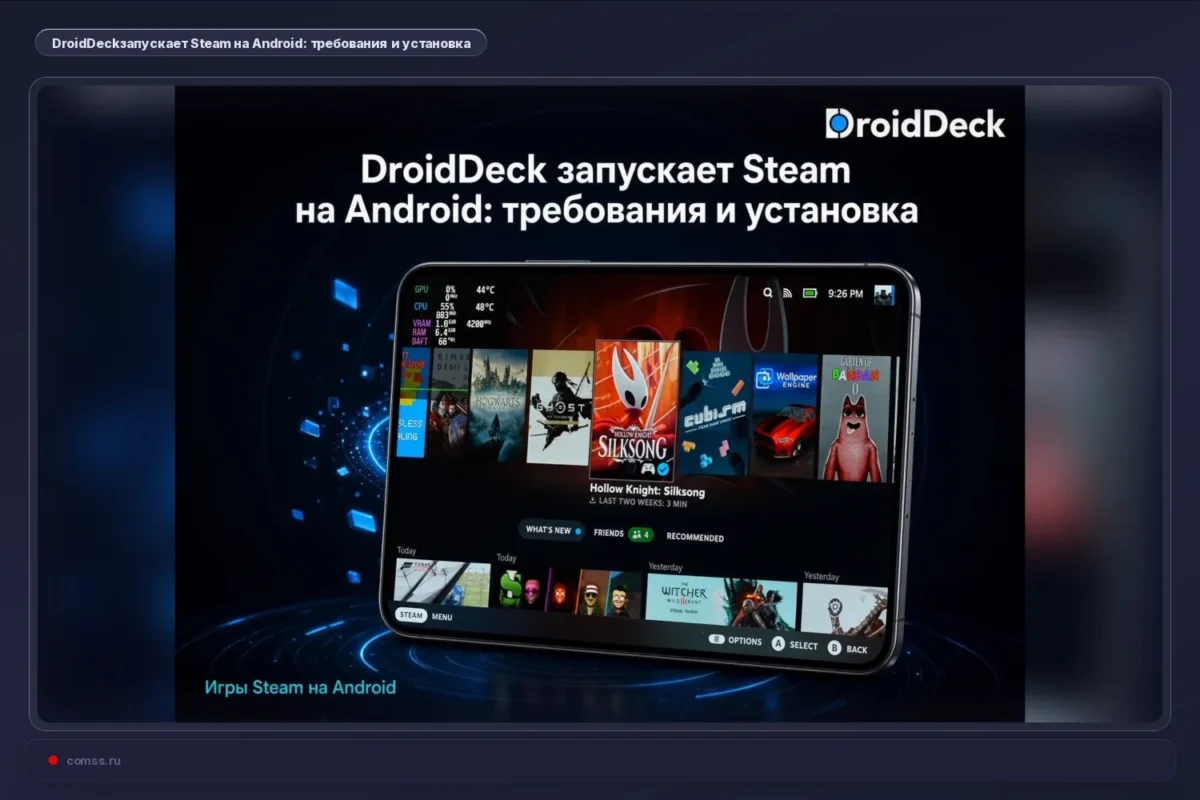Open the Witcher news card from Yesterday
The height and width of the screenshot is (800, 1200).
(721, 602)
